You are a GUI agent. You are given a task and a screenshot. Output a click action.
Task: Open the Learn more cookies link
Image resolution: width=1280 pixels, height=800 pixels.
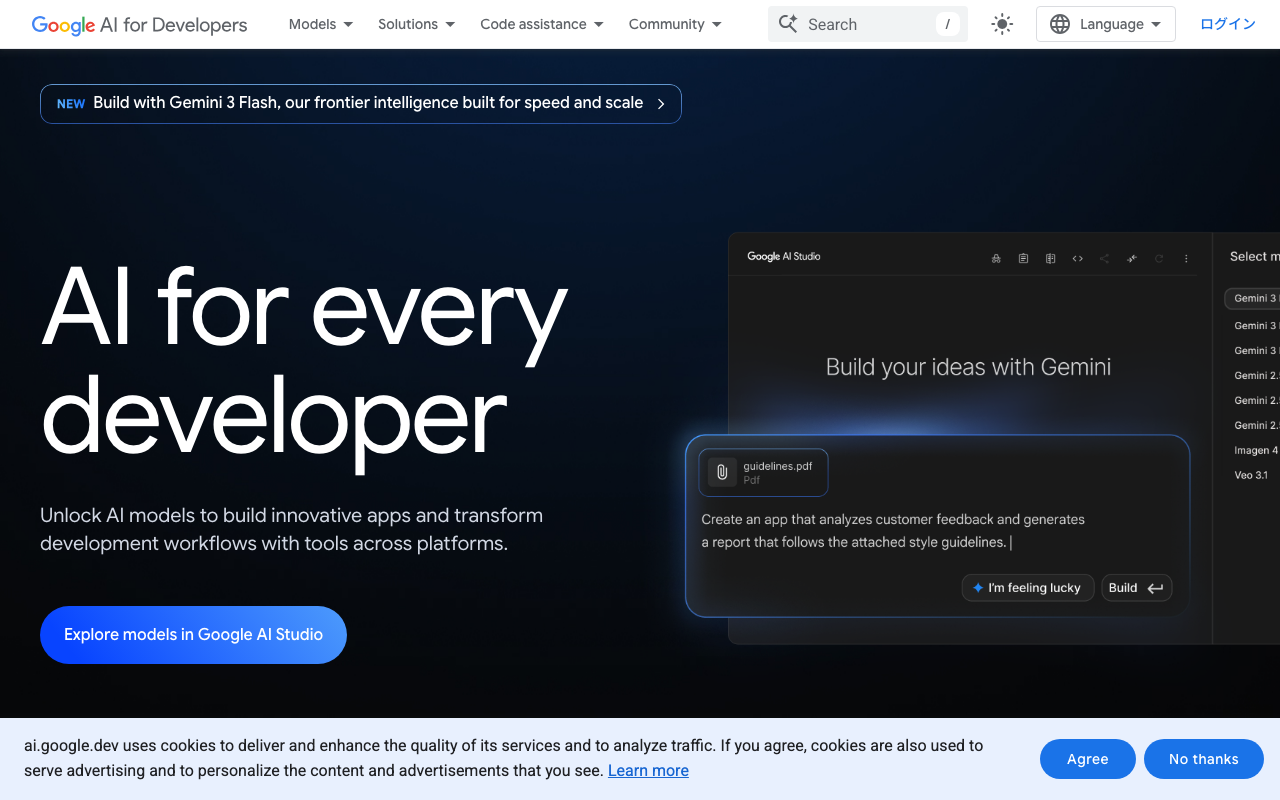648,770
